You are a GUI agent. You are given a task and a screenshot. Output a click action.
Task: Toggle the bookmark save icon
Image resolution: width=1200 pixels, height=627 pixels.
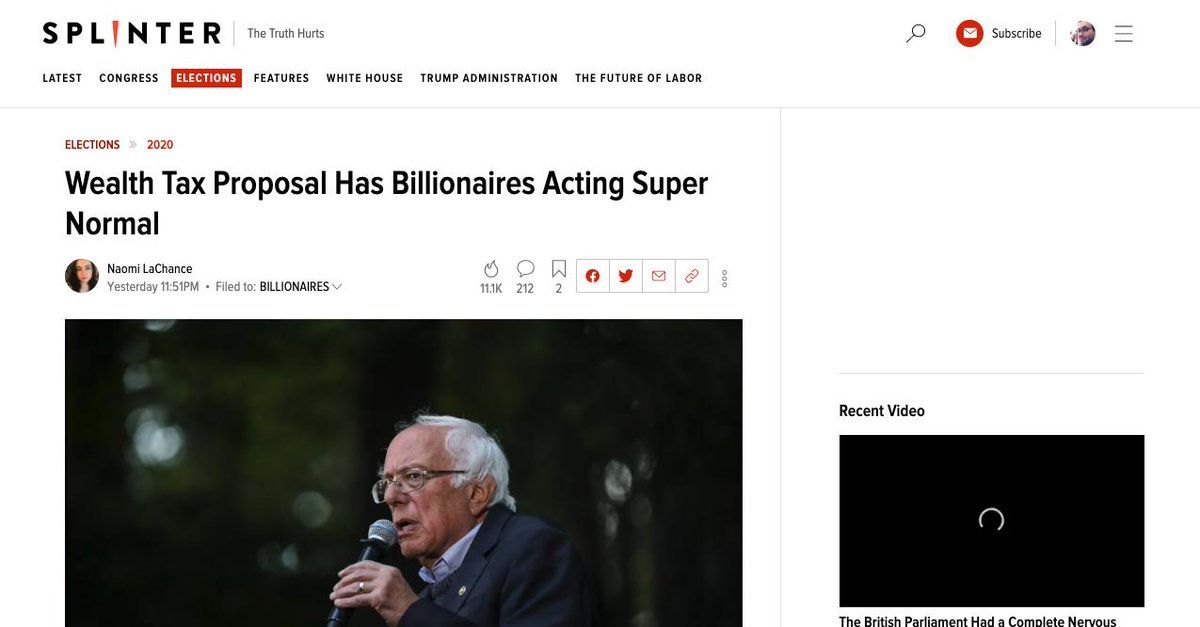[x=559, y=269]
